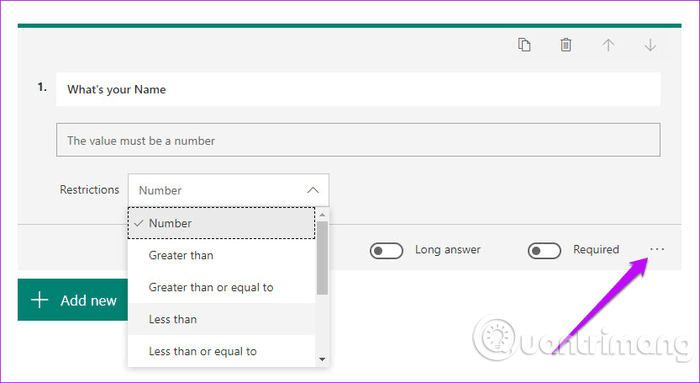Choose Greater than or equal to

click(x=221, y=287)
